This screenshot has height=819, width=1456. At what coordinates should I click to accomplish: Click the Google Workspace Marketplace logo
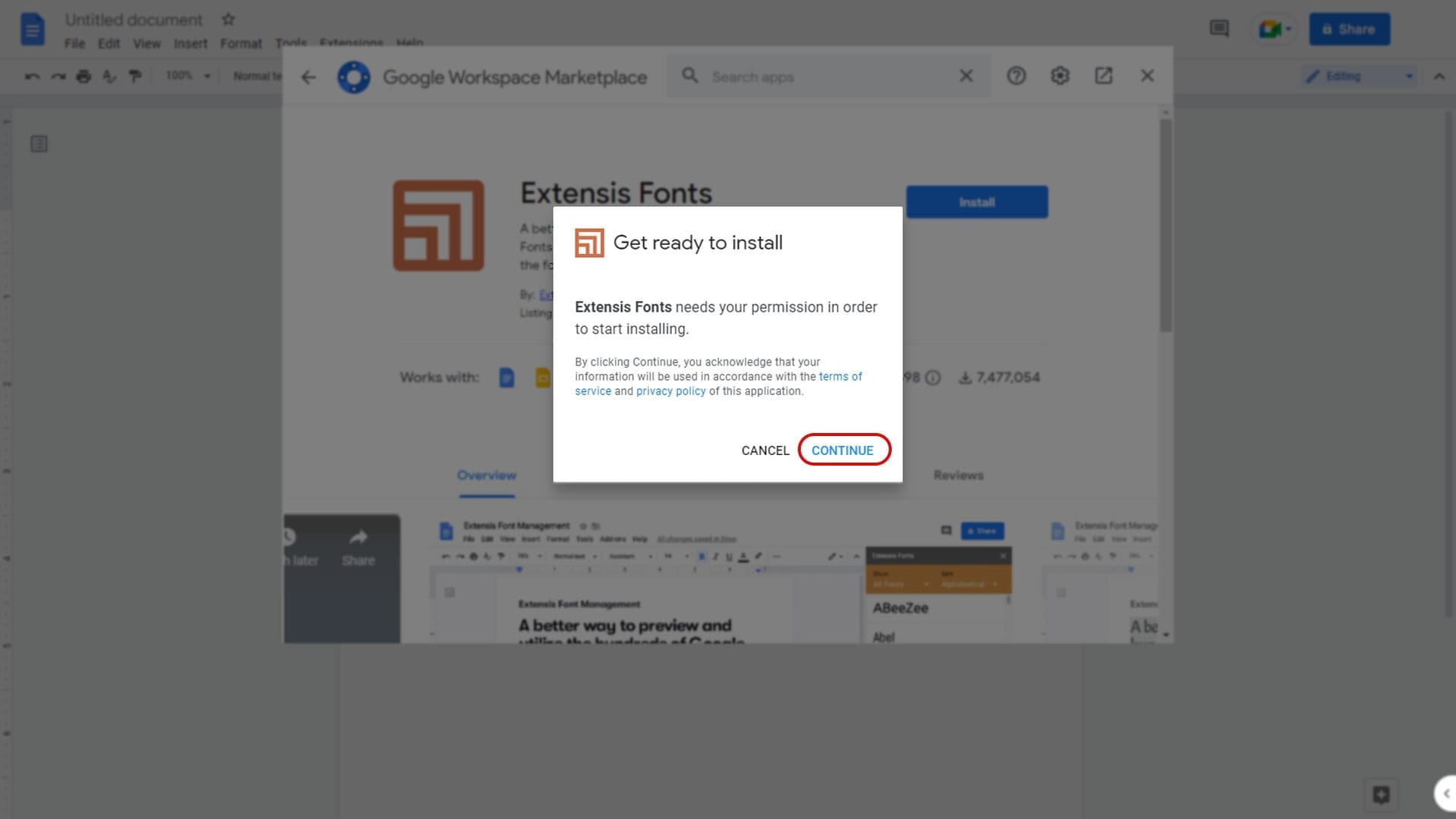pos(353,77)
